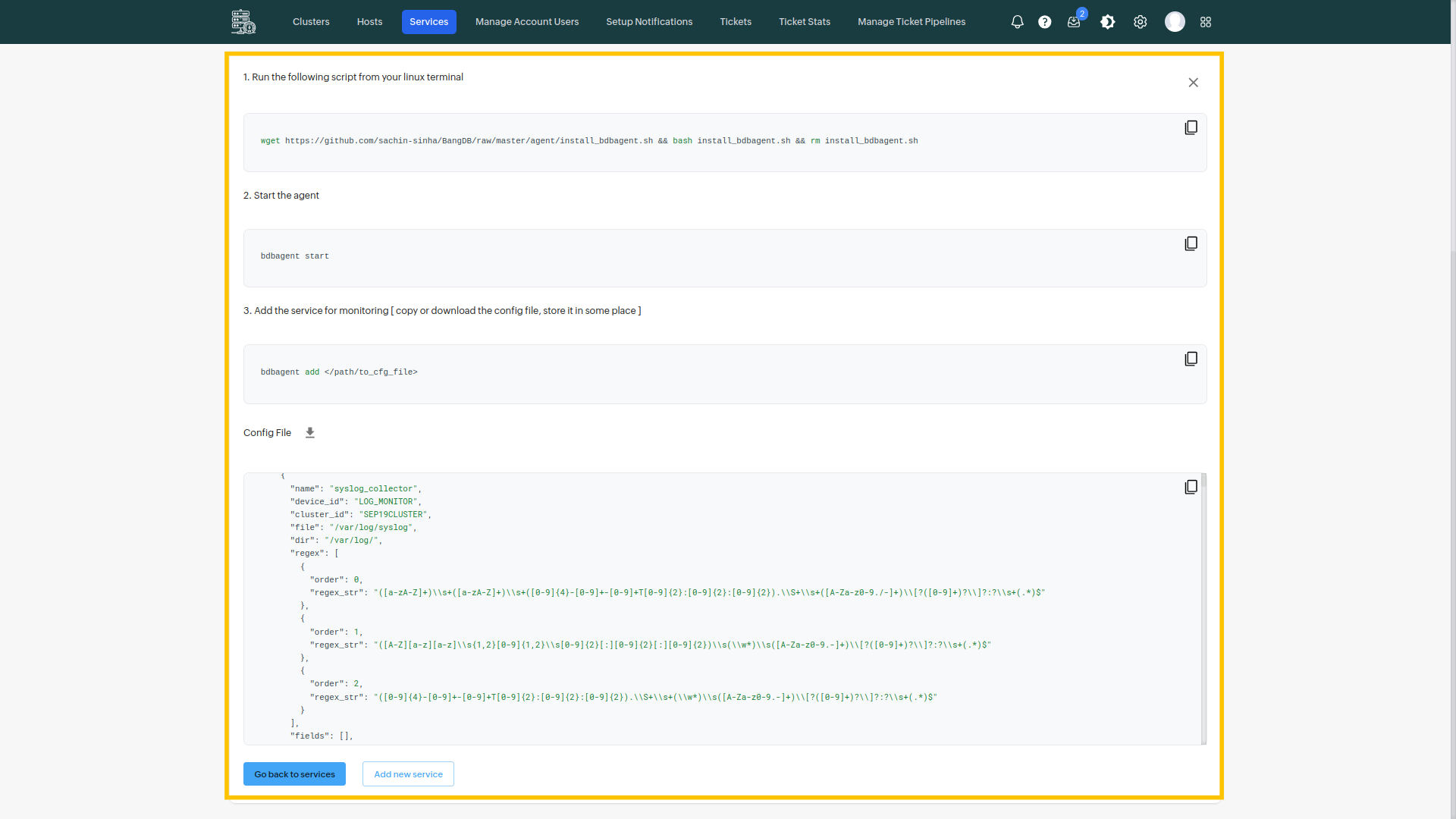Open the Tickets tab
This screenshot has height=819, width=1456.
click(x=736, y=22)
